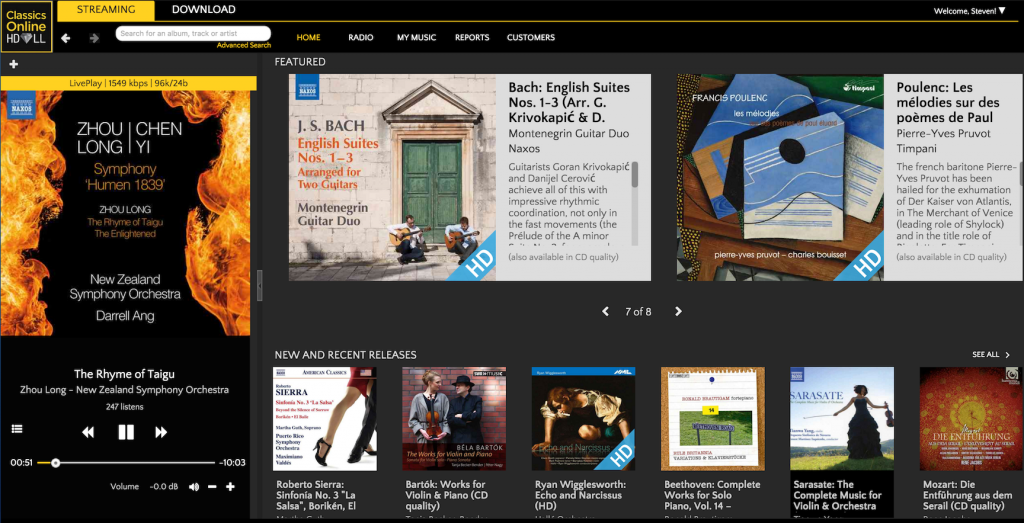Go back with the left arrow
This screenshot has height=523, width=1024.
tap(65, 38)
